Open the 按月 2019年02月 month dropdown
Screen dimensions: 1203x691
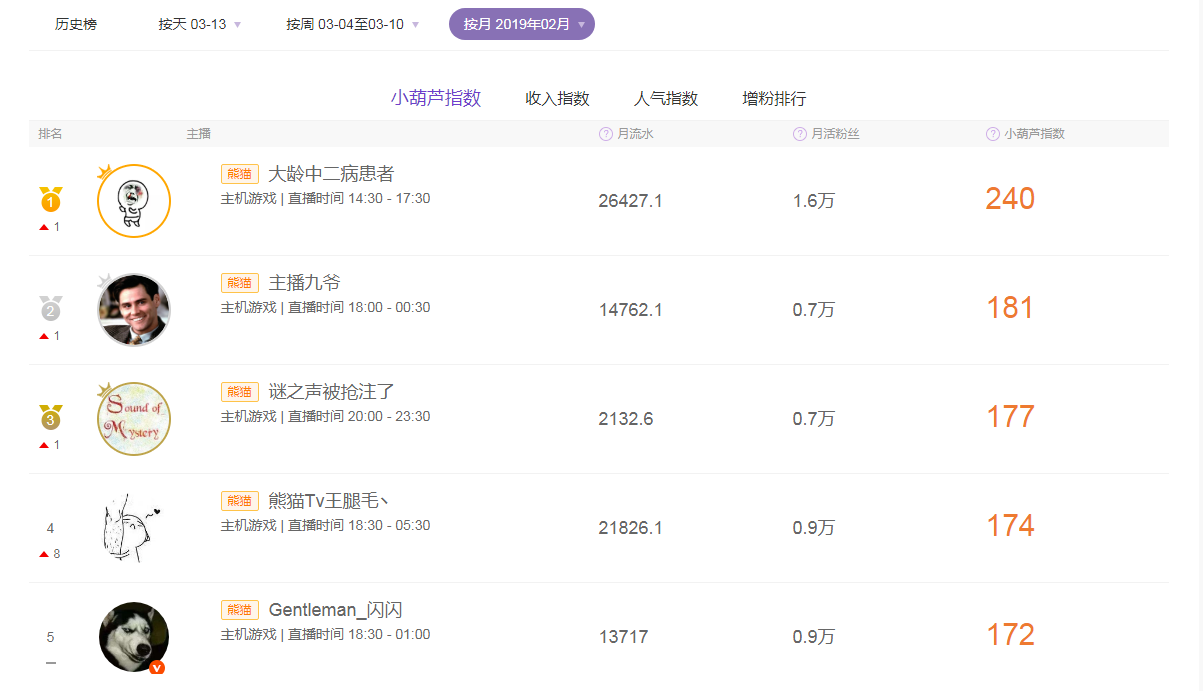[521, 23]
